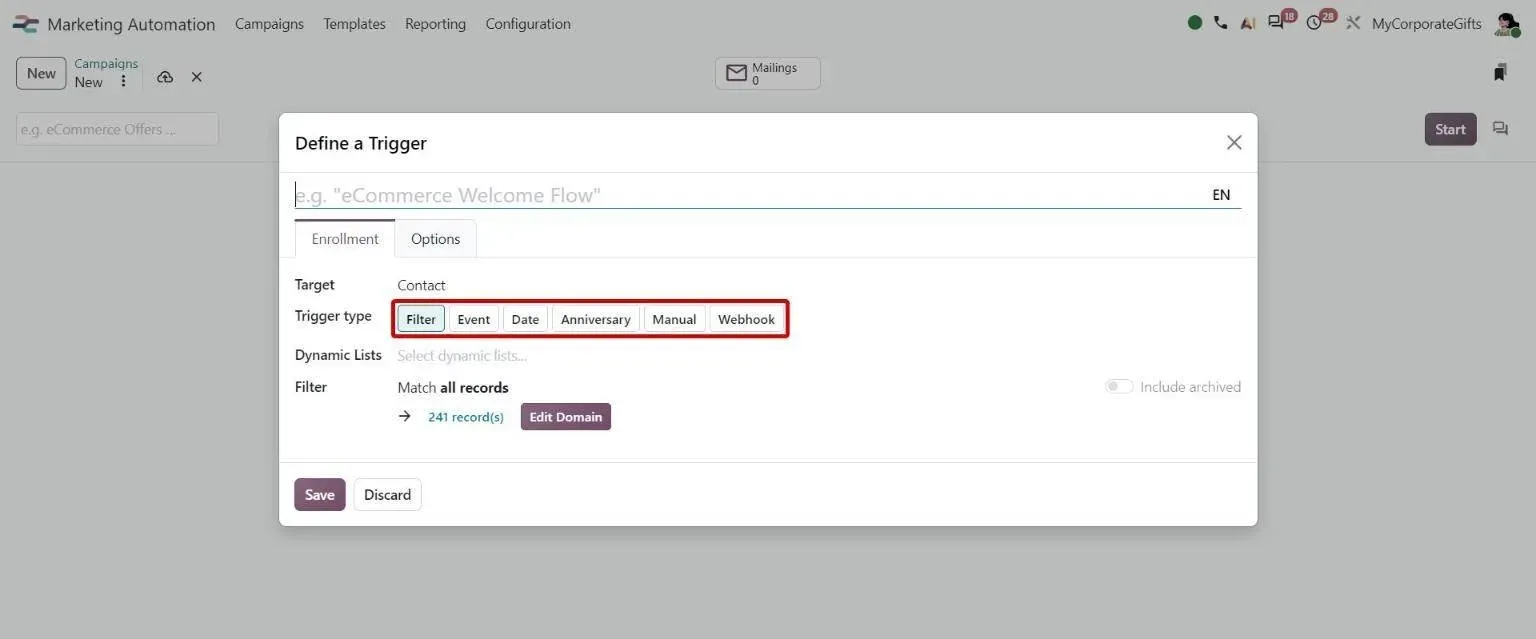Switch to the Options tab
Image resolution: width=1536 pixels, height=639 pixels.
click(436, 239)
